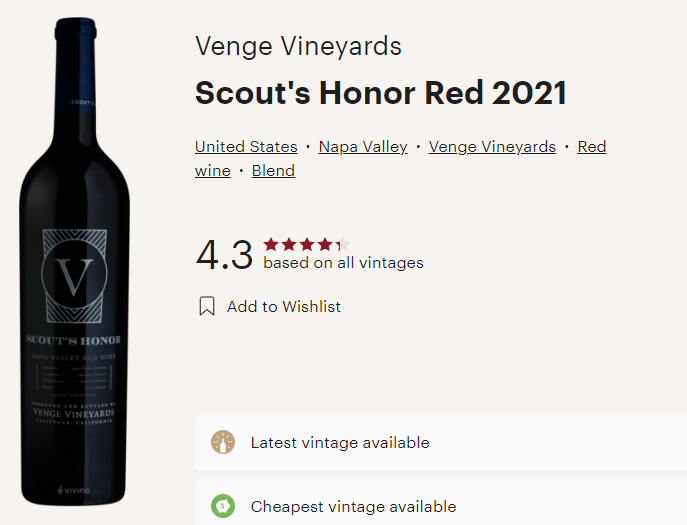The image size is (687, 525).
Task: Open the Red wine category link
Action: tap(592, 147)
